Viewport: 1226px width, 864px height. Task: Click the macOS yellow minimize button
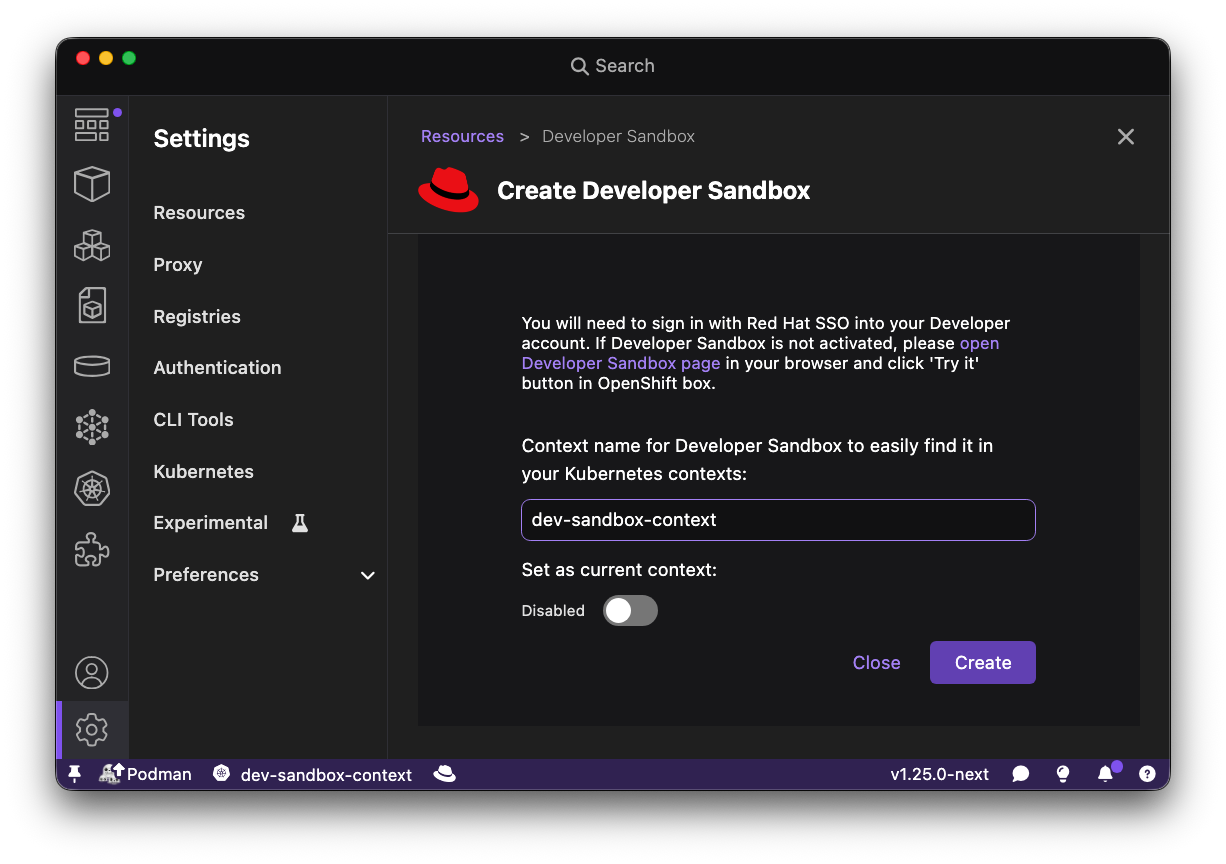coord(106,58)
